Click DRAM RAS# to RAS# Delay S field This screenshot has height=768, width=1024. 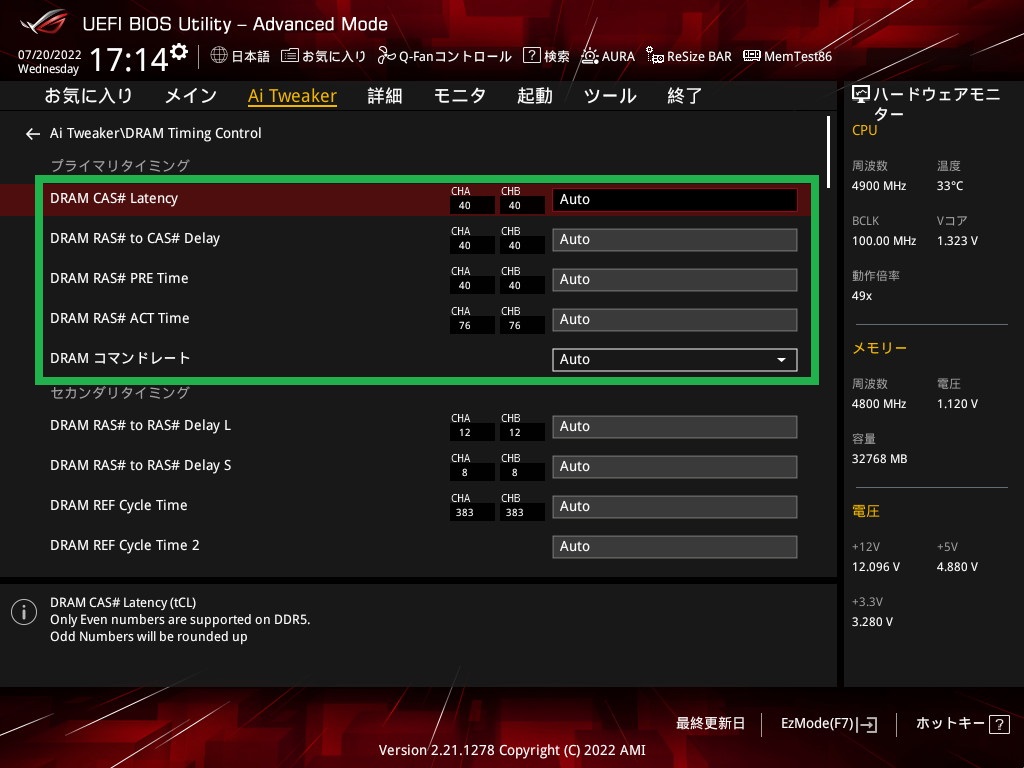pos(675,466)
